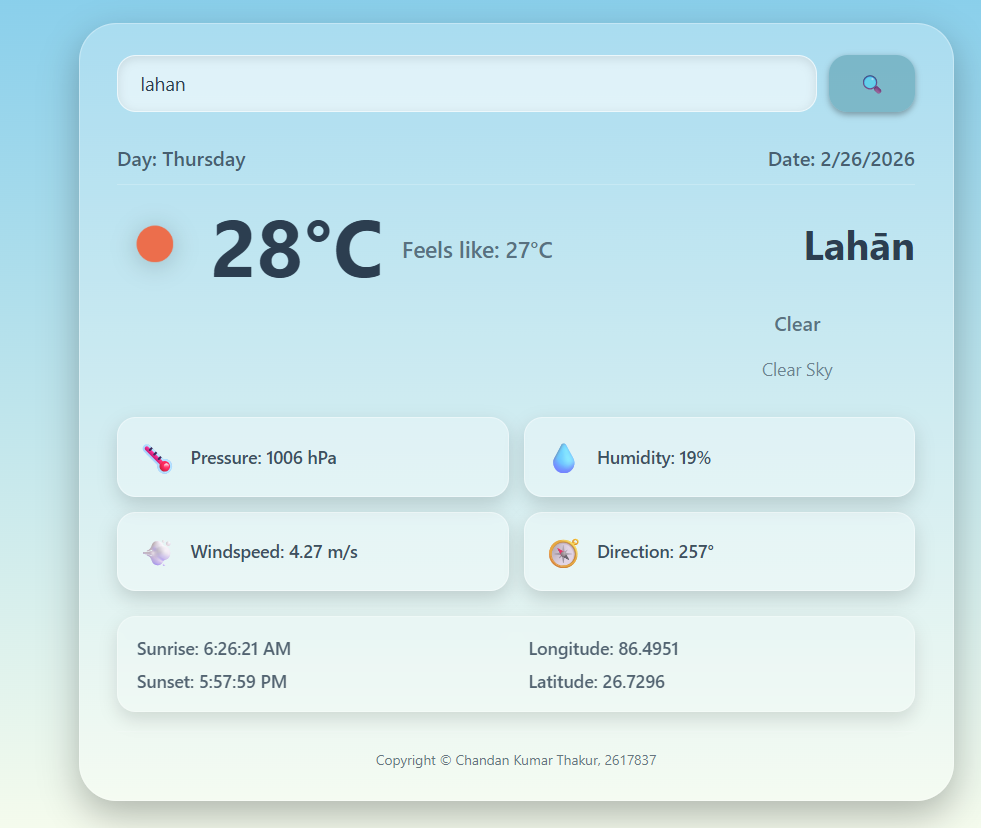
Task: Click the Date 2/26/2026 label
Action: pyautogui.click(x=841, y=159)
